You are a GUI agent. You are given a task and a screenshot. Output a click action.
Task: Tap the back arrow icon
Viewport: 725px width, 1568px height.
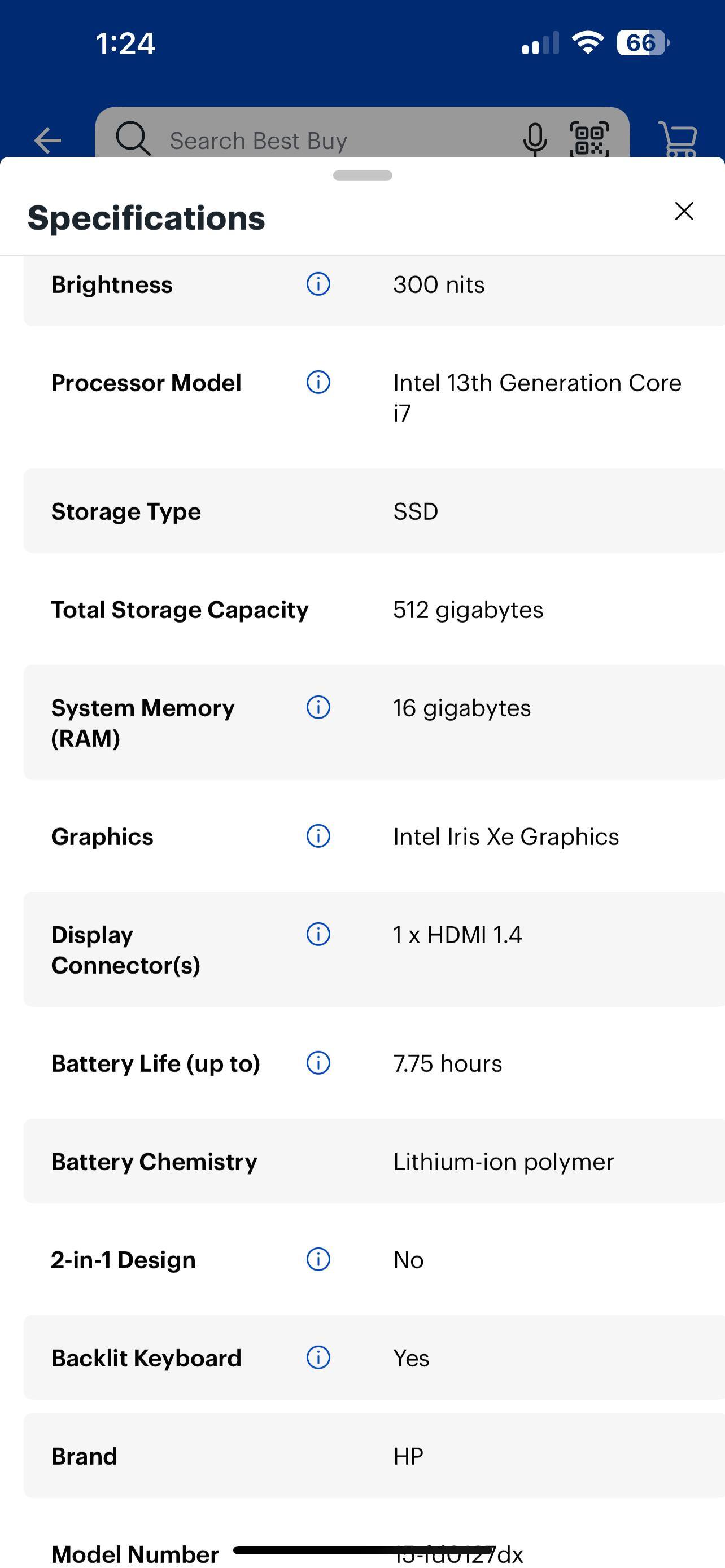[47, 141]
